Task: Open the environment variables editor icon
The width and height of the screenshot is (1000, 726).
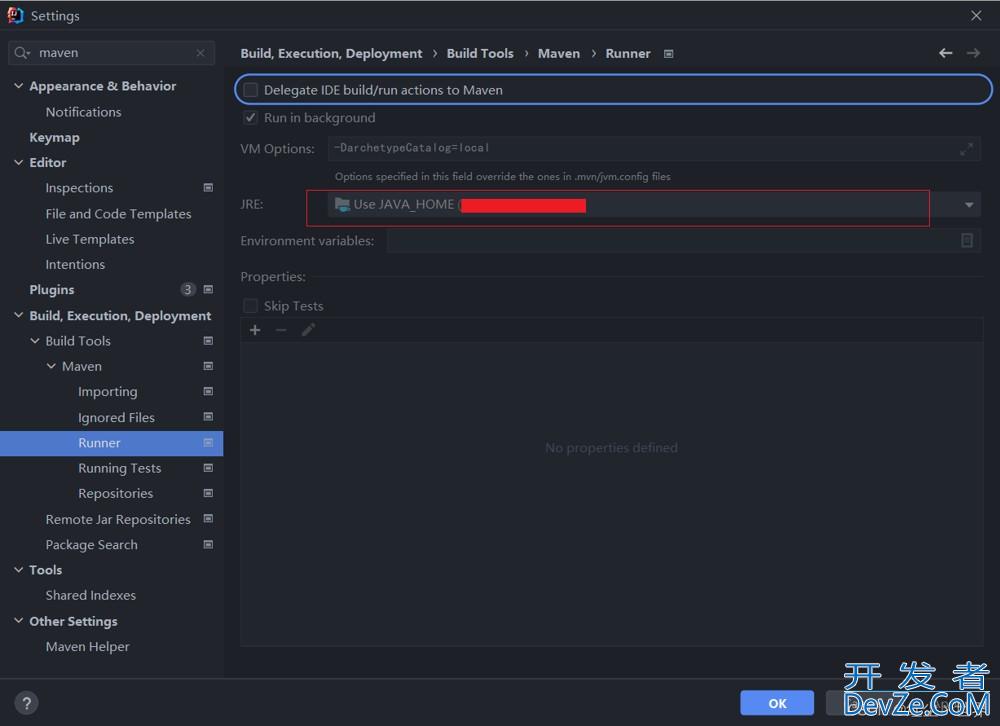Action: click(x=967, y=241)
